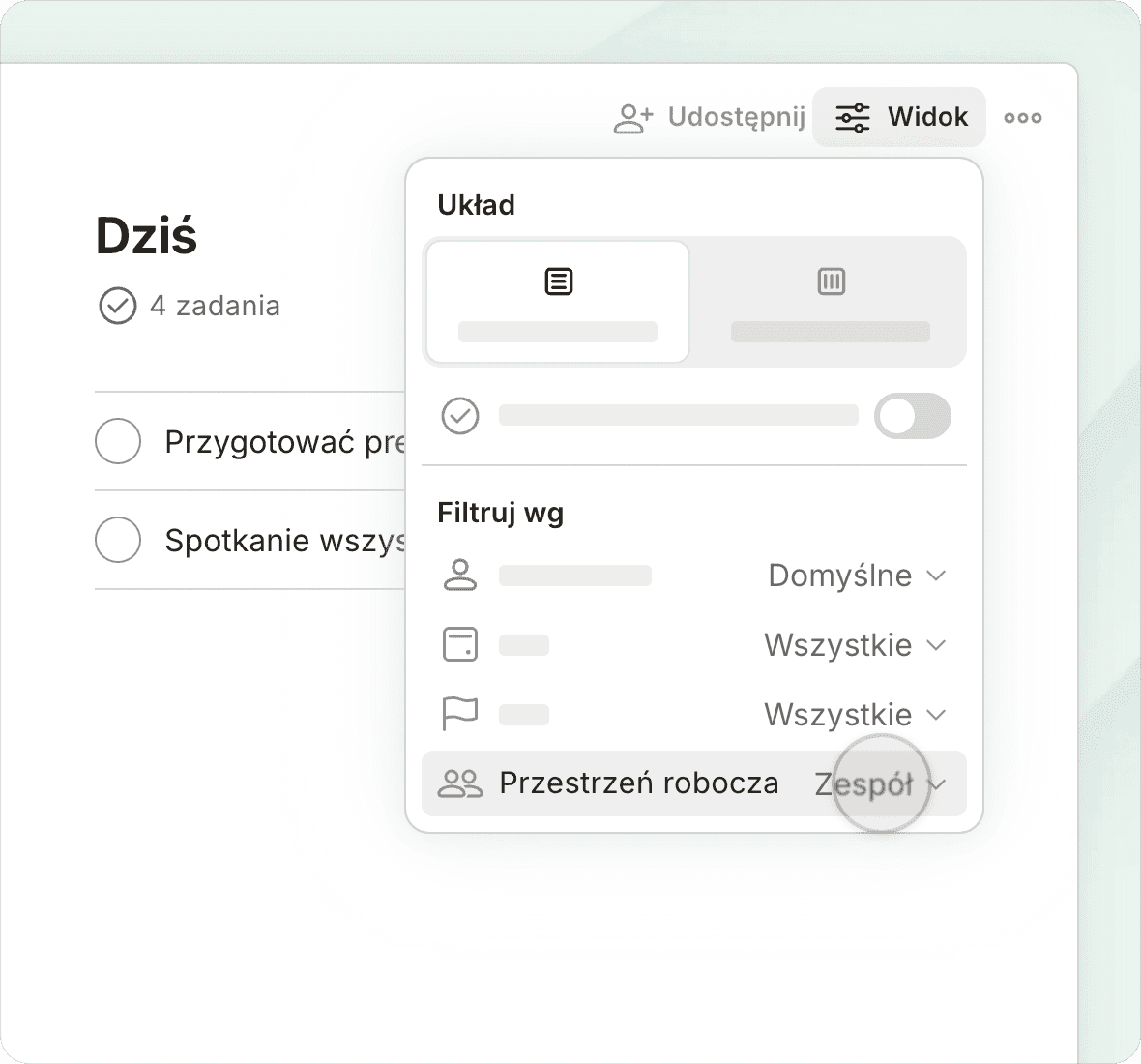Image resolution: width=1141 pixels, height=1064 pixels.
Task: Click the add-person icon beside Udostępnij
Action: [x=633, y=118]
